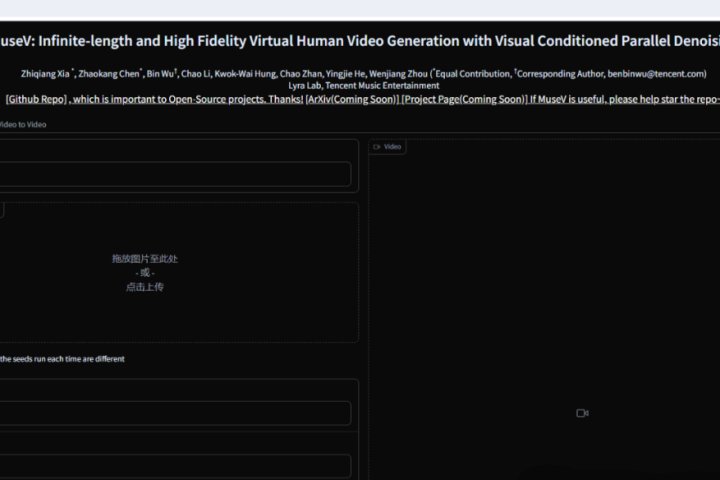Click the benbinwu@tencent.com email address

coord(657,73)
